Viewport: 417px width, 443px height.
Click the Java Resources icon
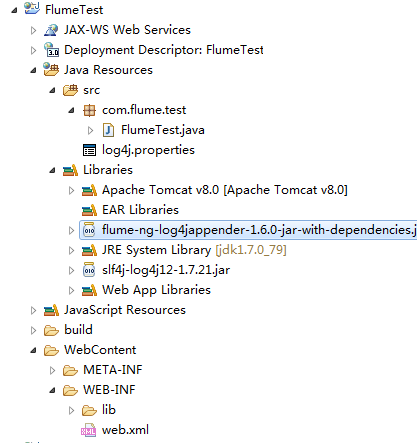[51, 69]
